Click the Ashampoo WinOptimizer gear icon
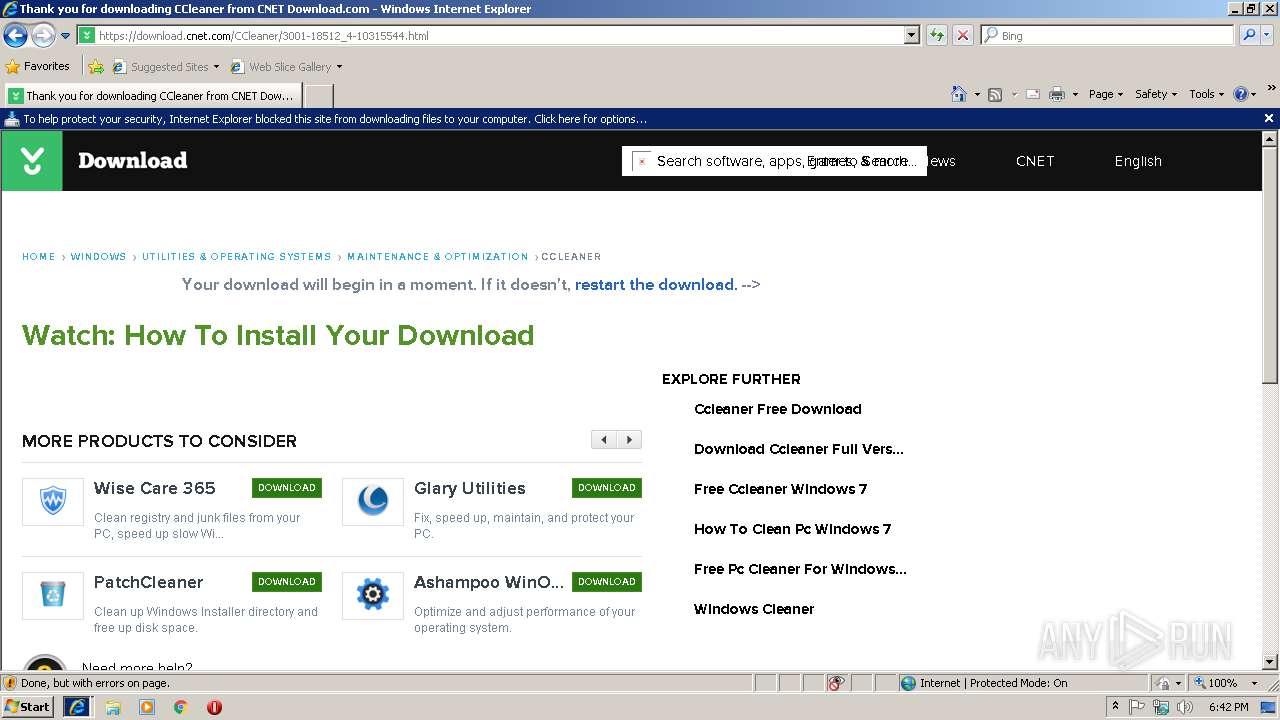Viewport: 1280px width, 720px height. (373, 595)
